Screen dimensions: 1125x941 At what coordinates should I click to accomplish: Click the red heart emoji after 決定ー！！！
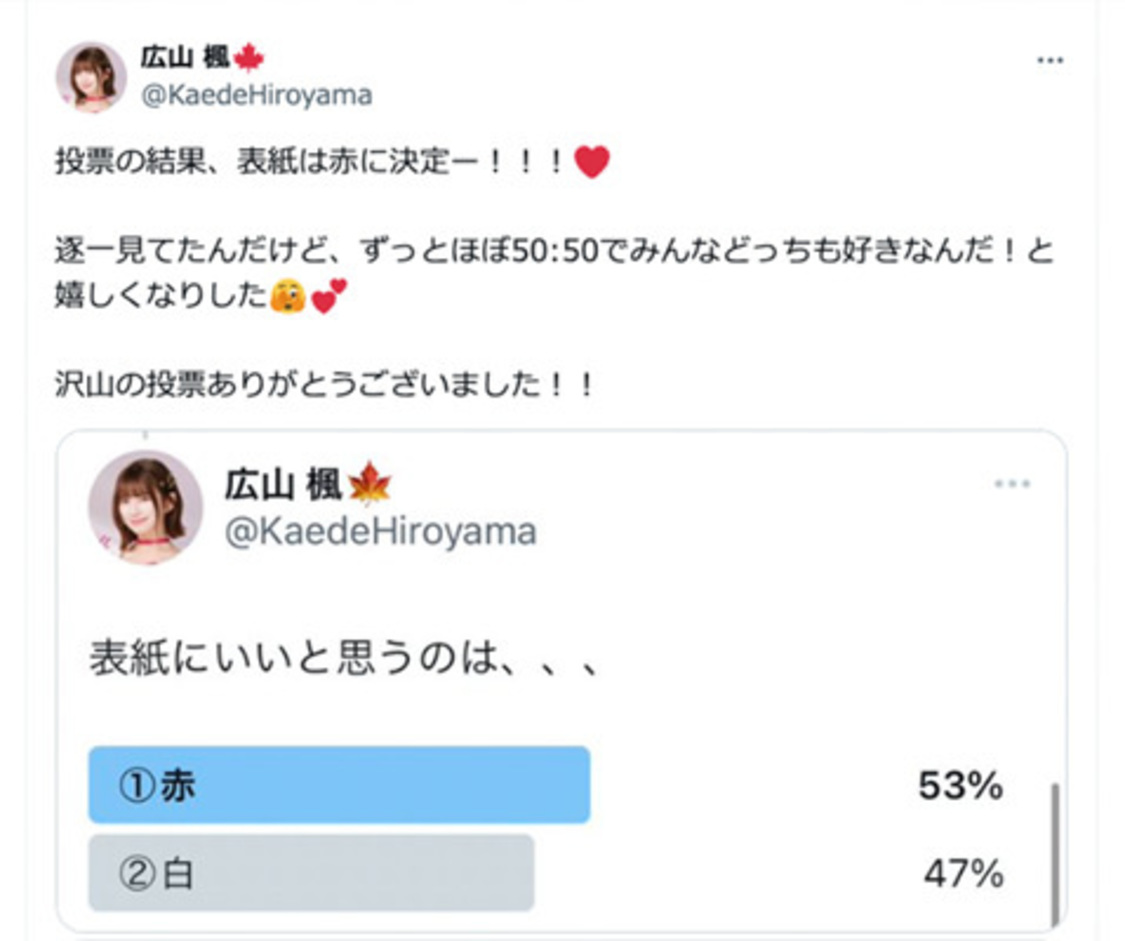pos(592,163)
